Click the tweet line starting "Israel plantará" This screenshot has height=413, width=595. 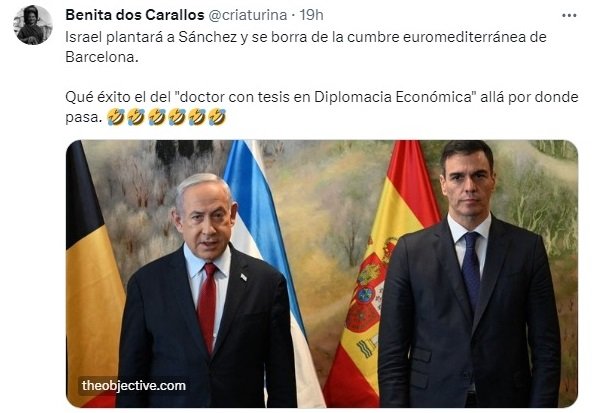(x=306, y=37)
